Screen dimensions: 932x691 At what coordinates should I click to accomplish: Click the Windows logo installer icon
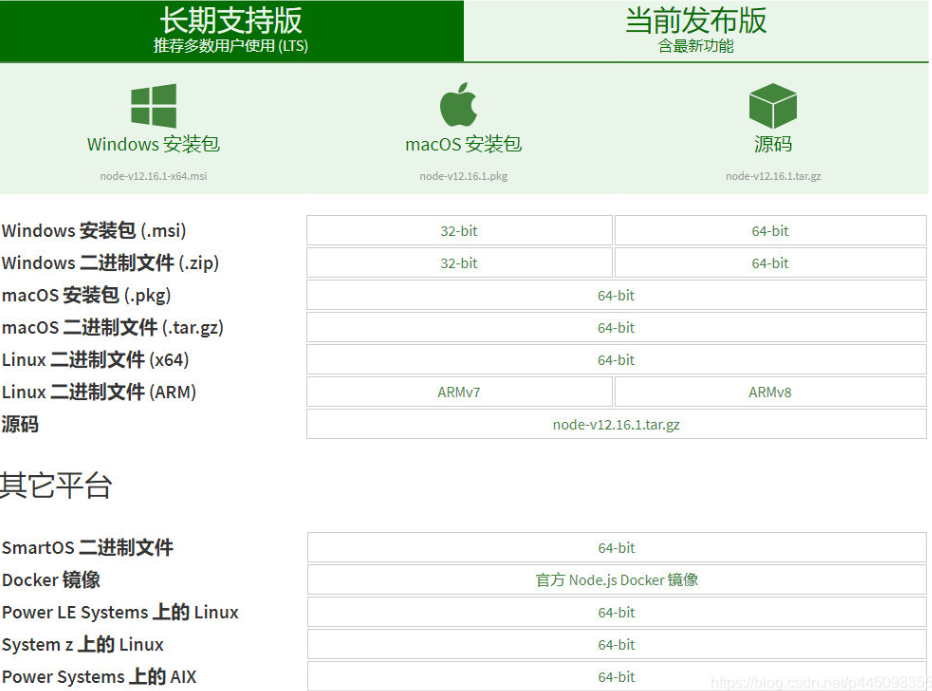point(153,106)
